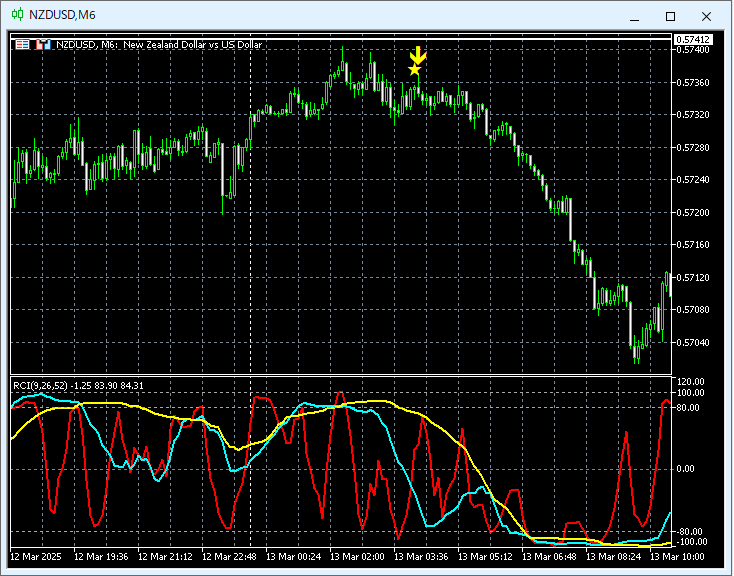Click the -80.00 RCI scale label
Screen dimensions: 734x576
pyautogui.click(x=690, y=532)
